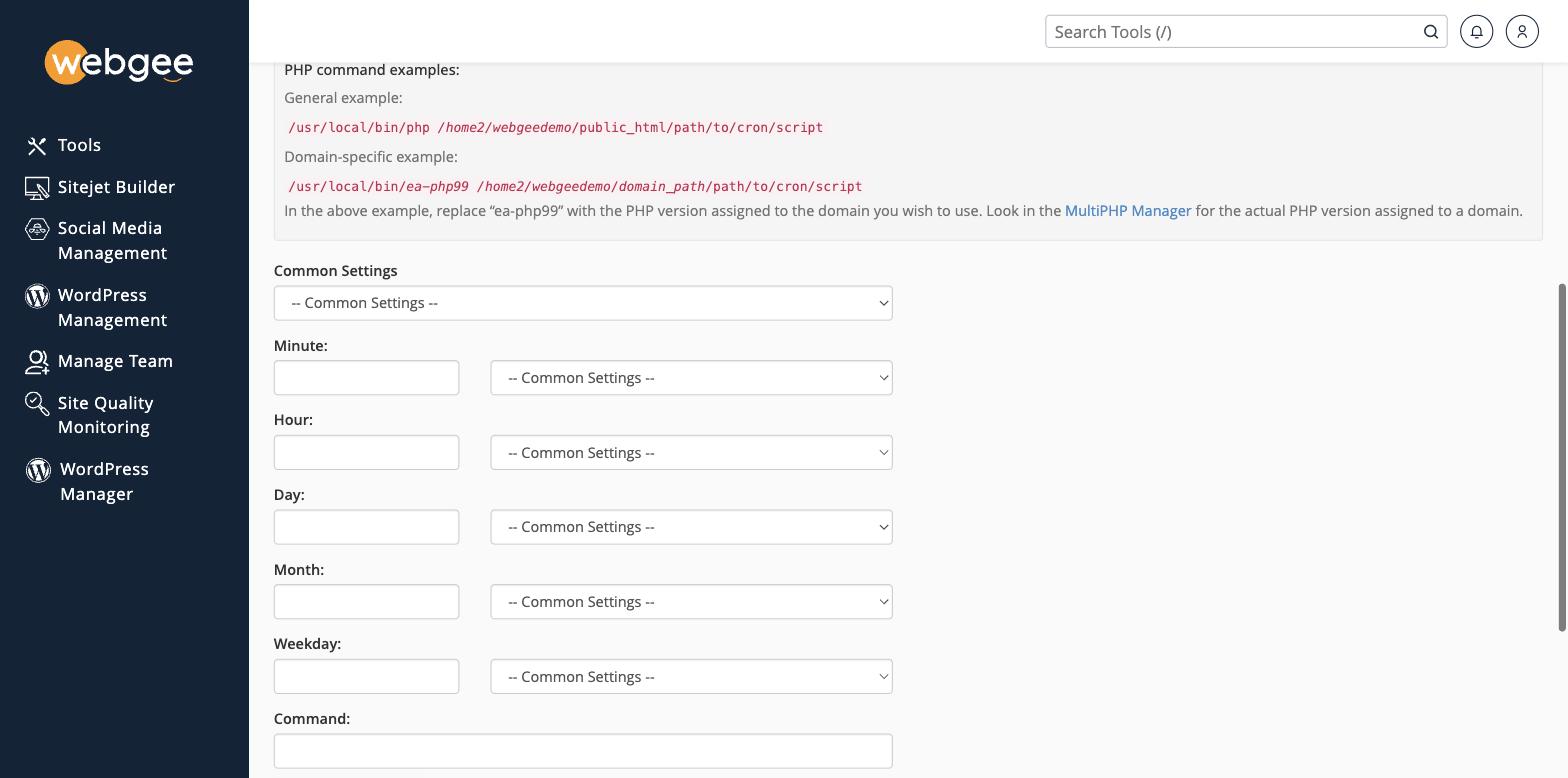Click the search magnifier icon
Image resolution: width=1568 pixels, height=778 pixels.
tap(1431, 32)
